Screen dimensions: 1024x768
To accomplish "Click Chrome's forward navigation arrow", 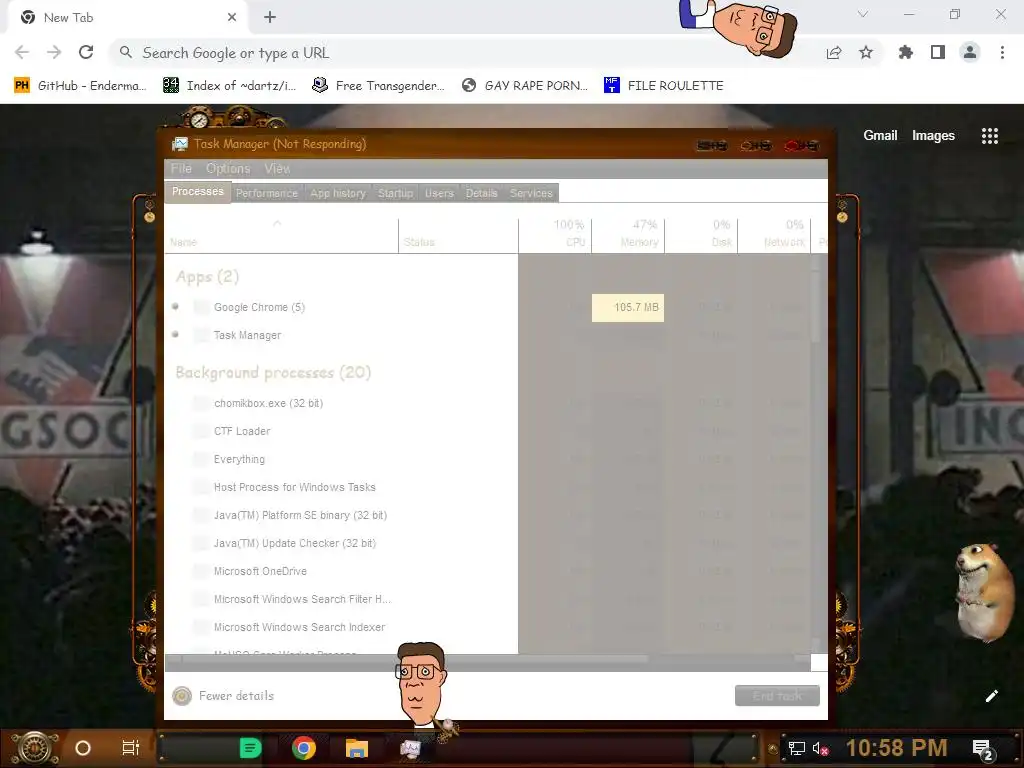I will pyautogui.click(x=54, y=52).
